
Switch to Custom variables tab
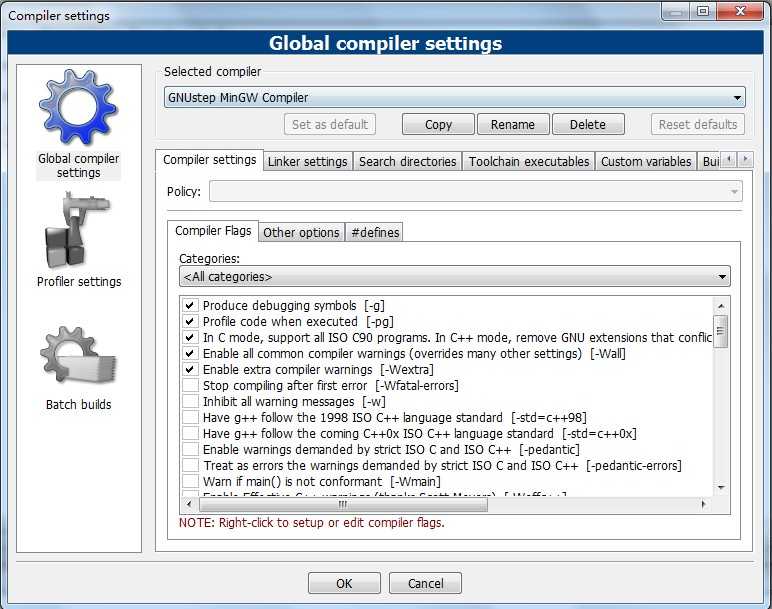646,161
